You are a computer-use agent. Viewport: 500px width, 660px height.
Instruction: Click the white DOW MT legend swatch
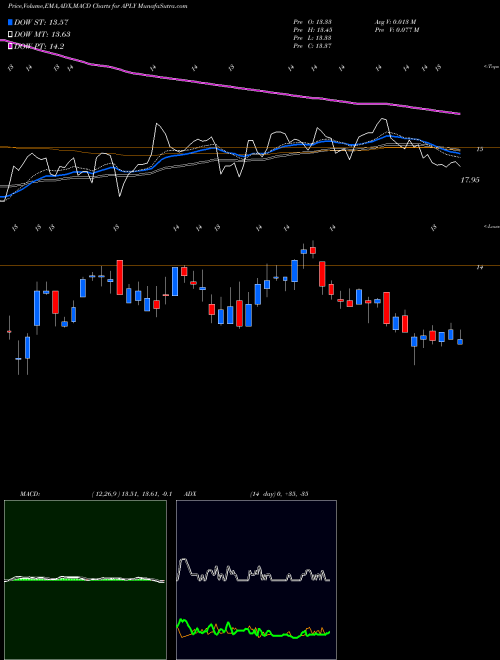[10, 35]
